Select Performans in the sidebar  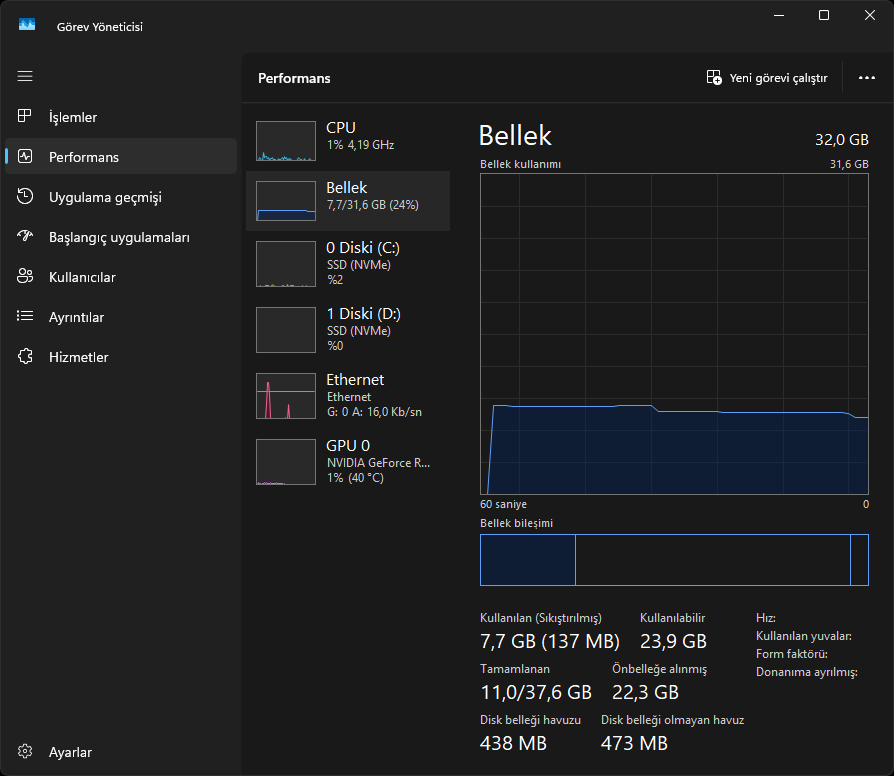click(121, 156)
